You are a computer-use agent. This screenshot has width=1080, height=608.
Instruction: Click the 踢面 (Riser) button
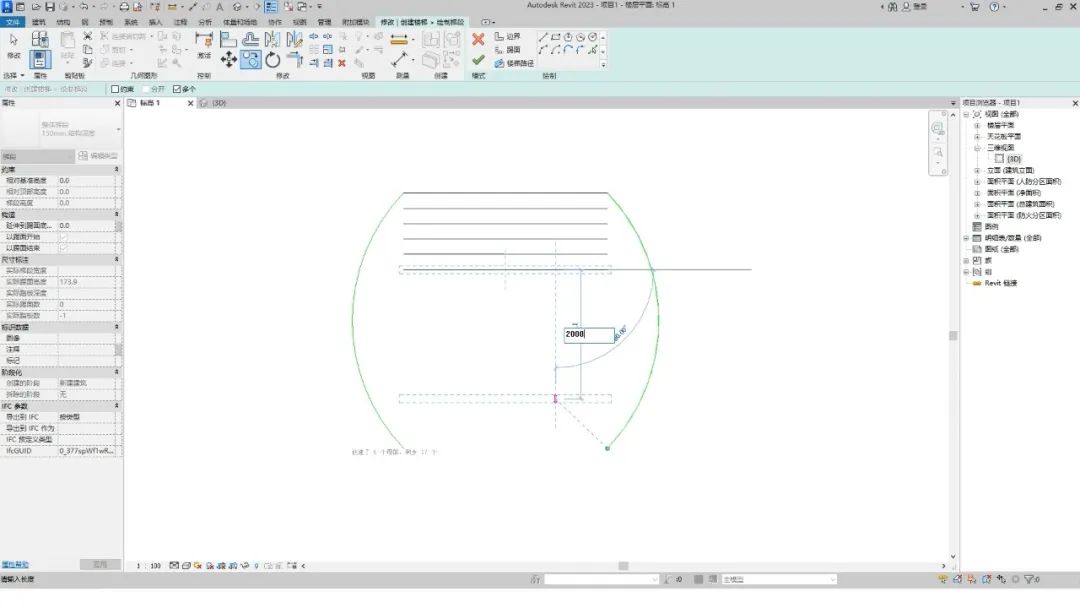508,50
